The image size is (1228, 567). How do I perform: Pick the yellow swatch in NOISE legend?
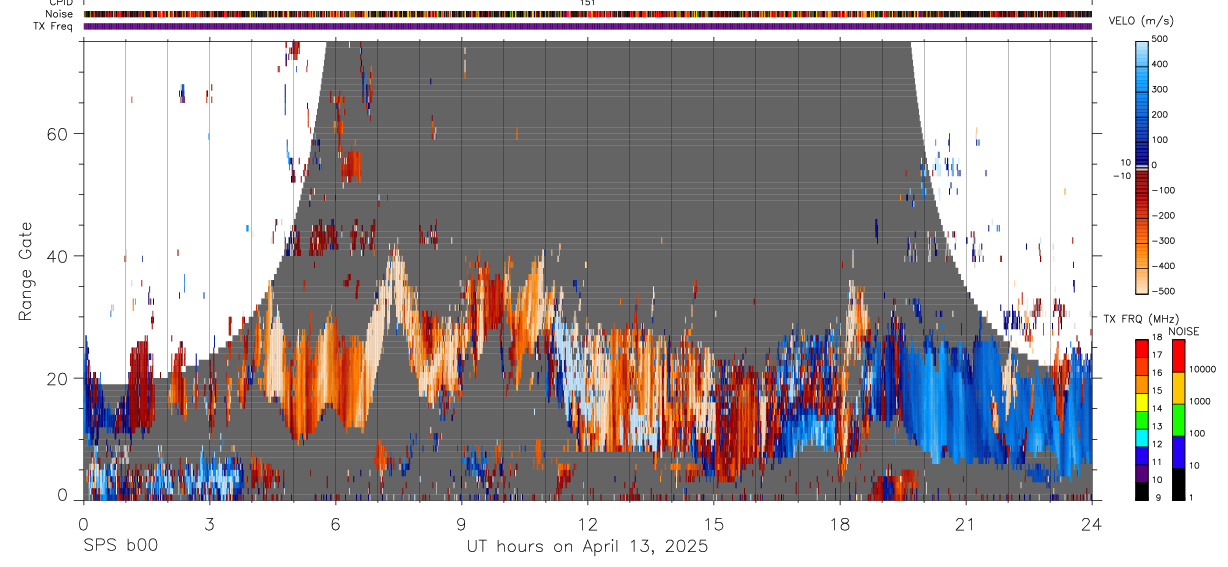1178,388
